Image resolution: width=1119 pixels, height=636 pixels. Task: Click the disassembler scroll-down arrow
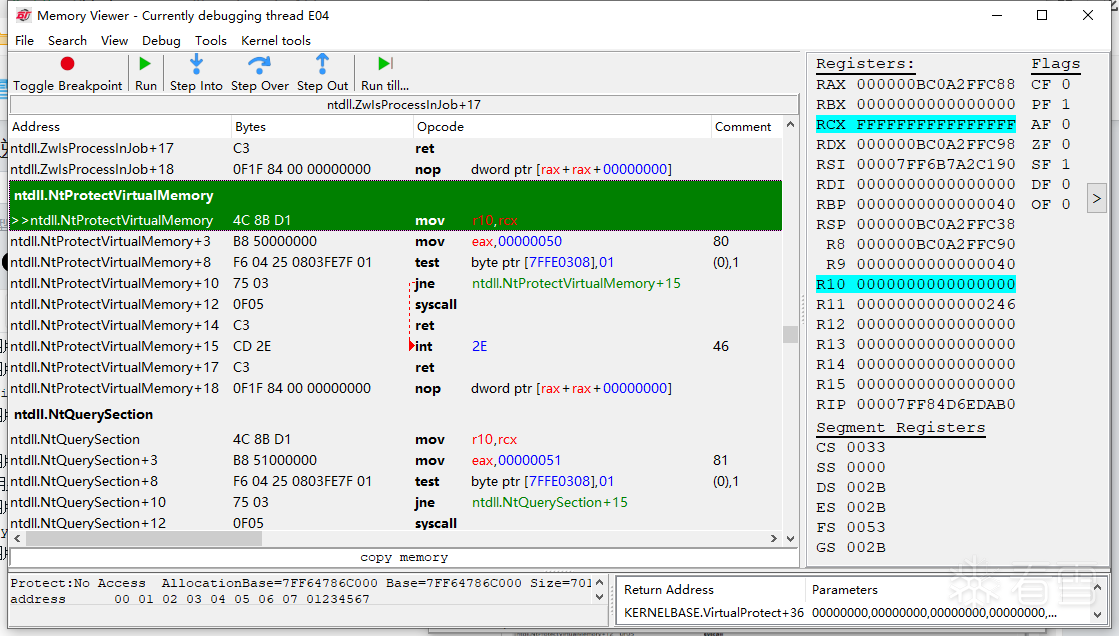pos(790,538)
